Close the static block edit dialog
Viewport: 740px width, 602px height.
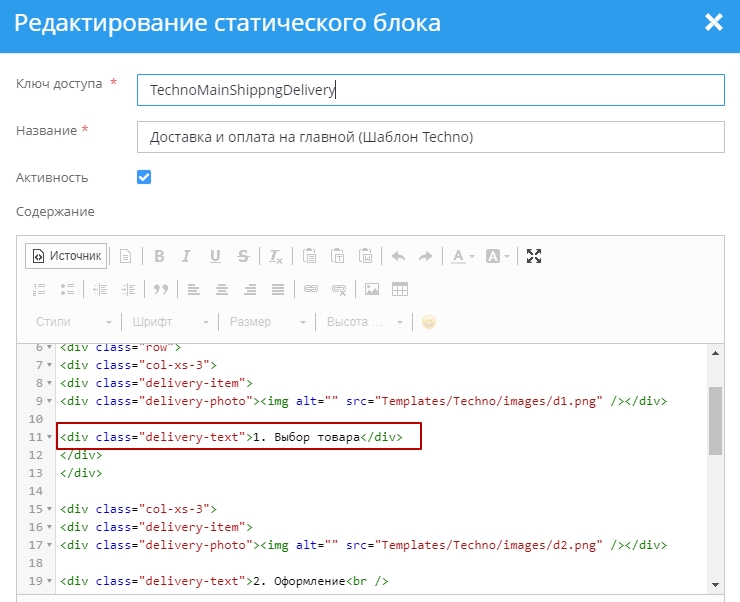tap(713, 23)
